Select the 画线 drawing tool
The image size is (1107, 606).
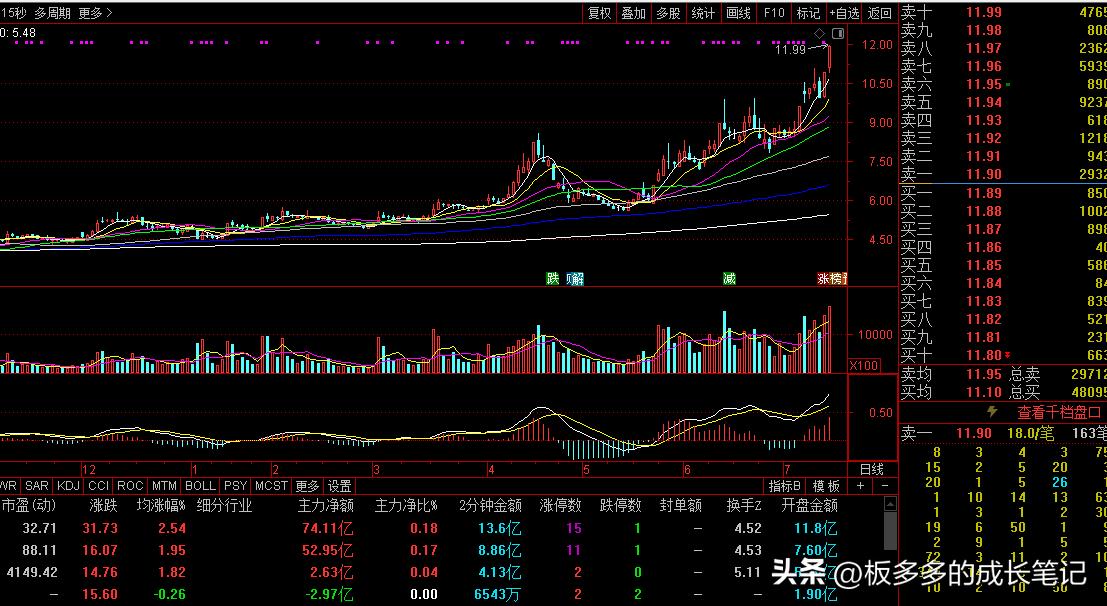click(x=737, y=14)
